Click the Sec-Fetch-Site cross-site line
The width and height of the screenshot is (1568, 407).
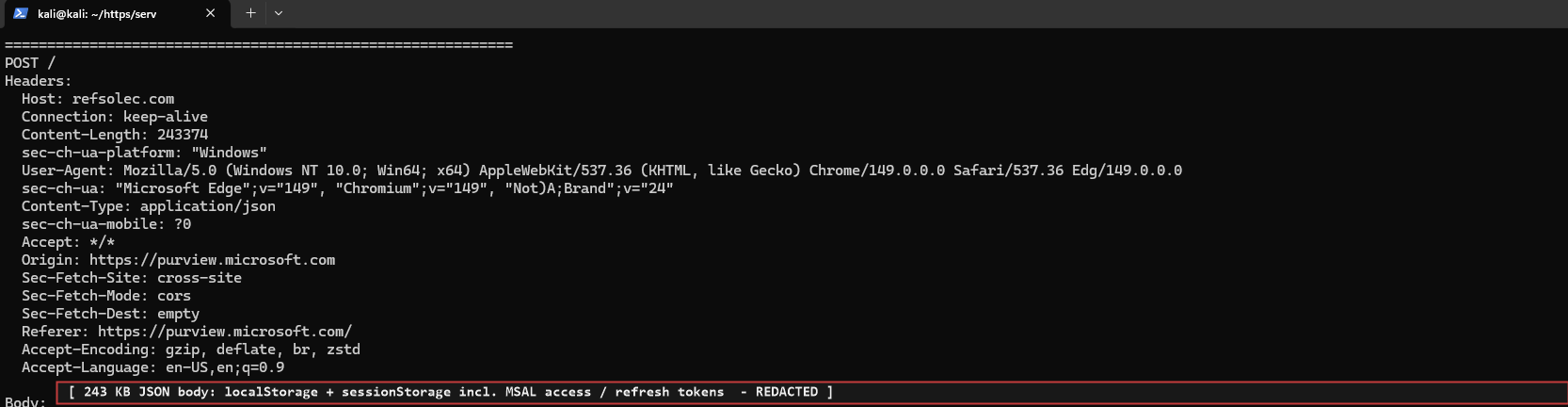(x=132, y=278)
